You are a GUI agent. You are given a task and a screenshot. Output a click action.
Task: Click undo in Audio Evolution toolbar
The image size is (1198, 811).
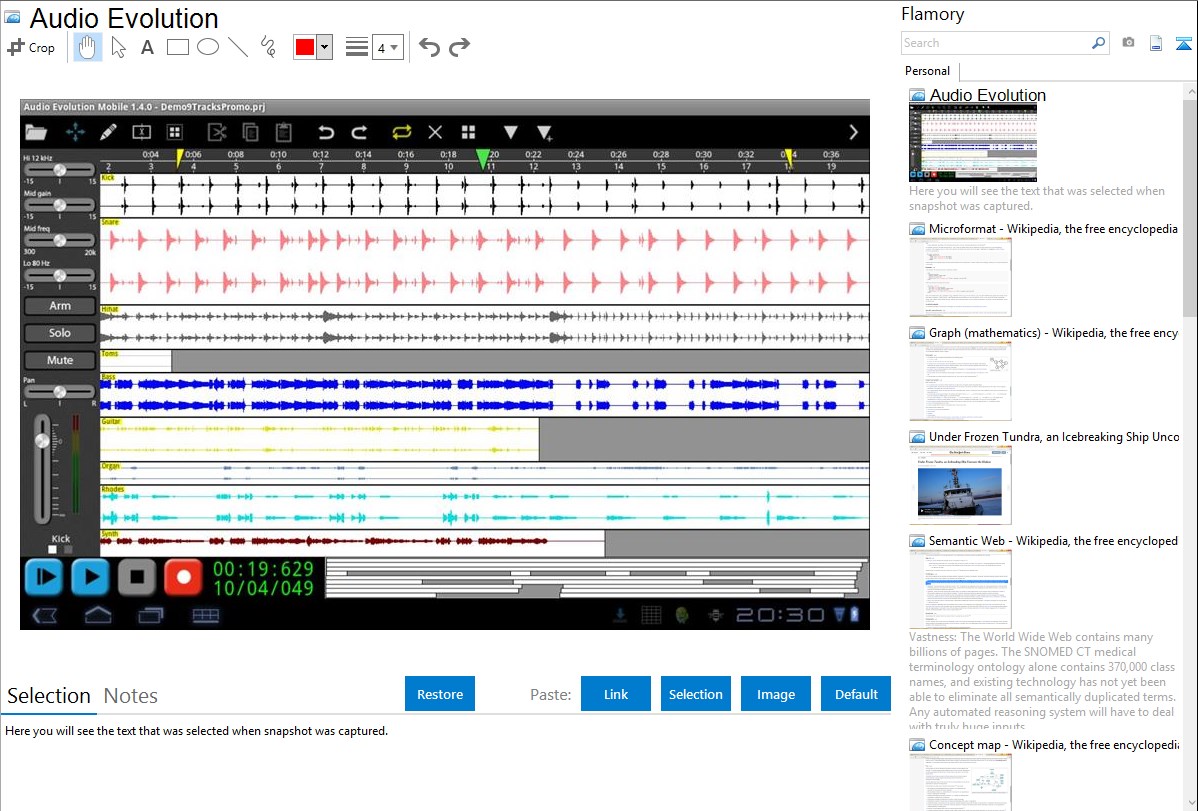326,132
